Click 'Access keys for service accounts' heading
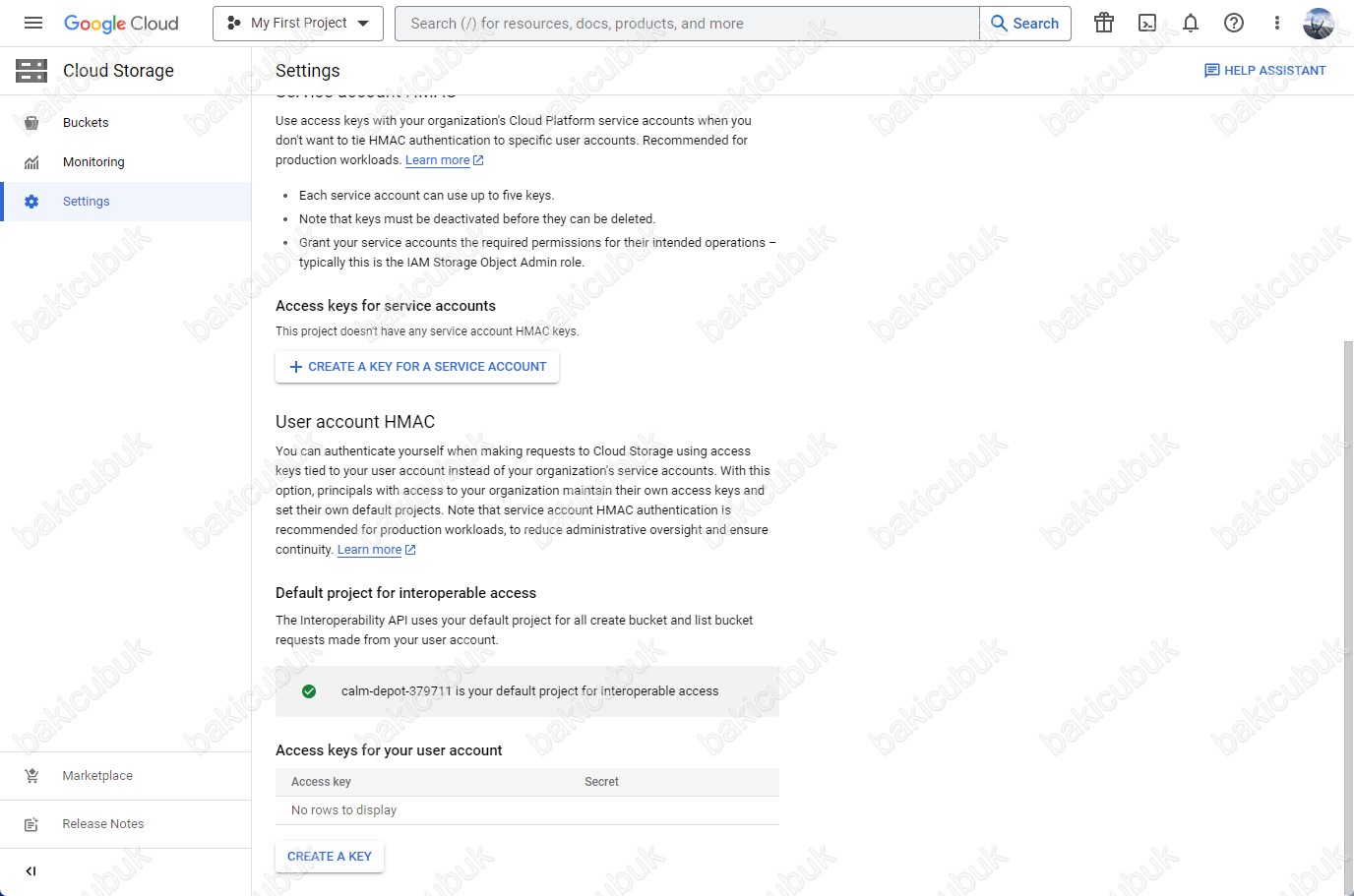Image resolution: width=1354 pixels, height=896 pixels. (386, 306)
